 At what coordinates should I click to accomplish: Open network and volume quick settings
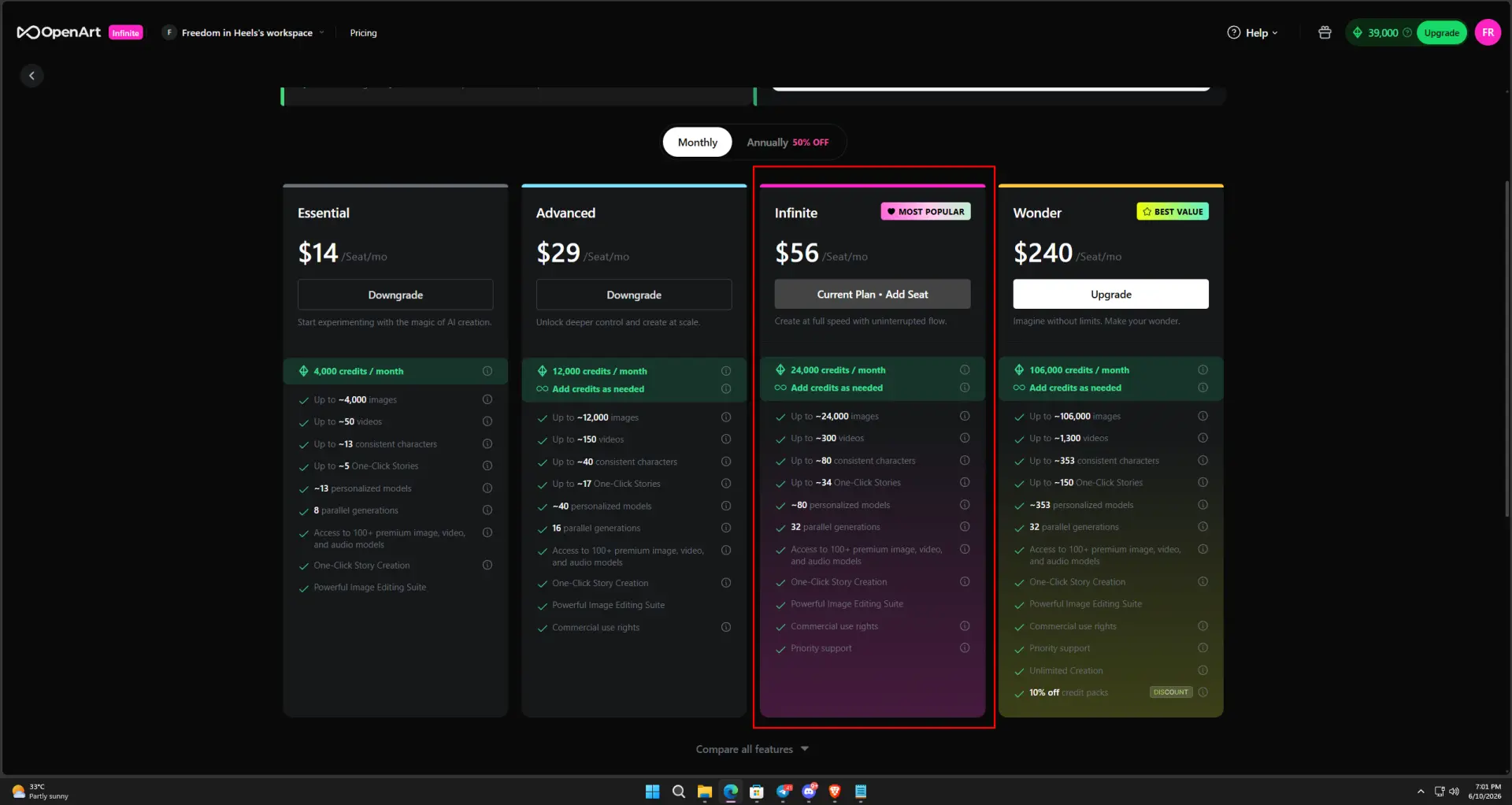(x=1447, y=792)
